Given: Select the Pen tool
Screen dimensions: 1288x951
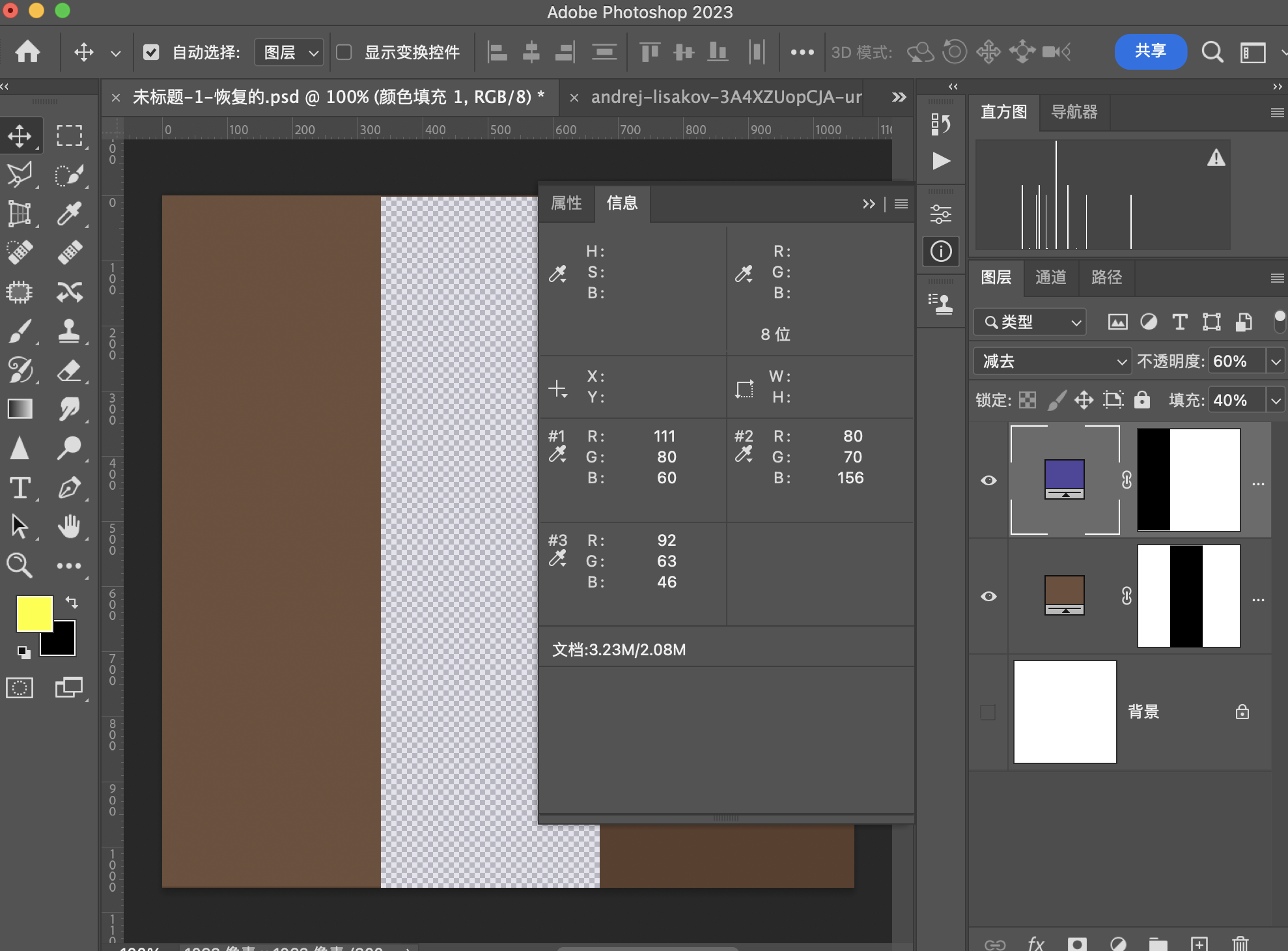Looking at the screenshot, I should pyautogui.click(x=69, y=487).
